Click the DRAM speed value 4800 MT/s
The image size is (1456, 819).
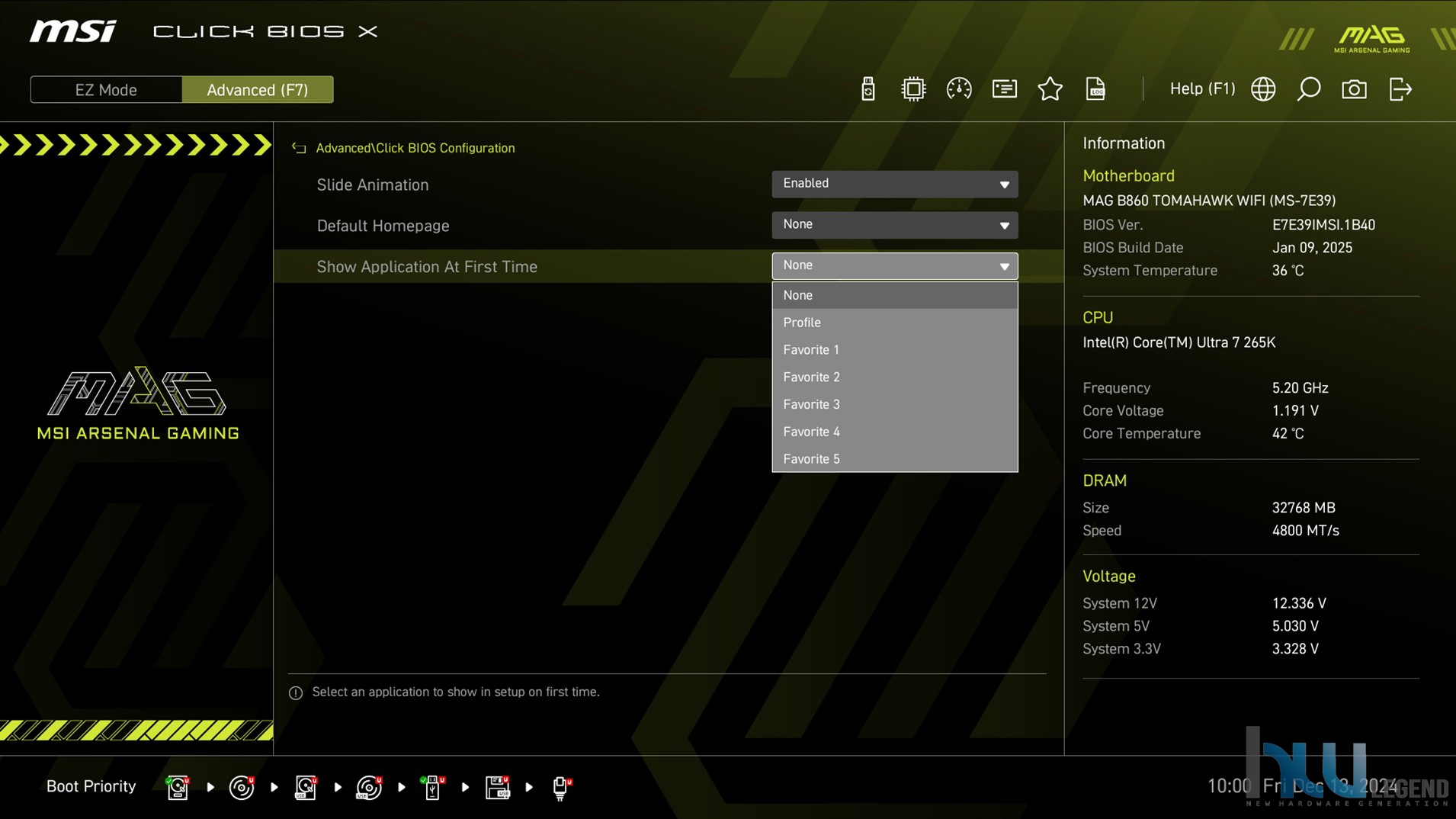1305,531
